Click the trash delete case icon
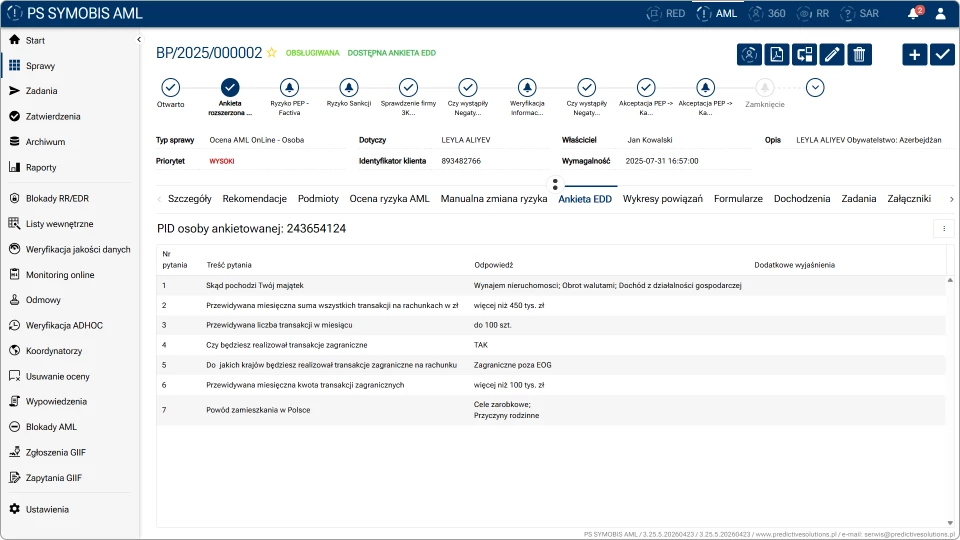 [859, 54]
